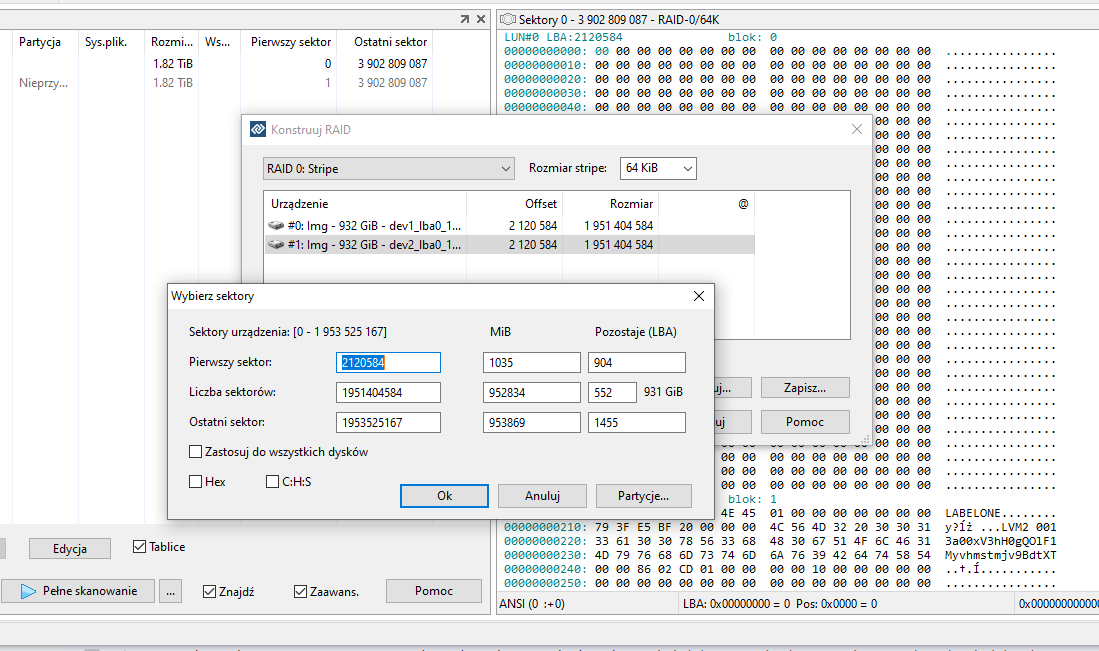Screen dimensions: 1099x651
Task: Click the Ostatni sektor MiB field 953869
Action: tap(531, 423)
